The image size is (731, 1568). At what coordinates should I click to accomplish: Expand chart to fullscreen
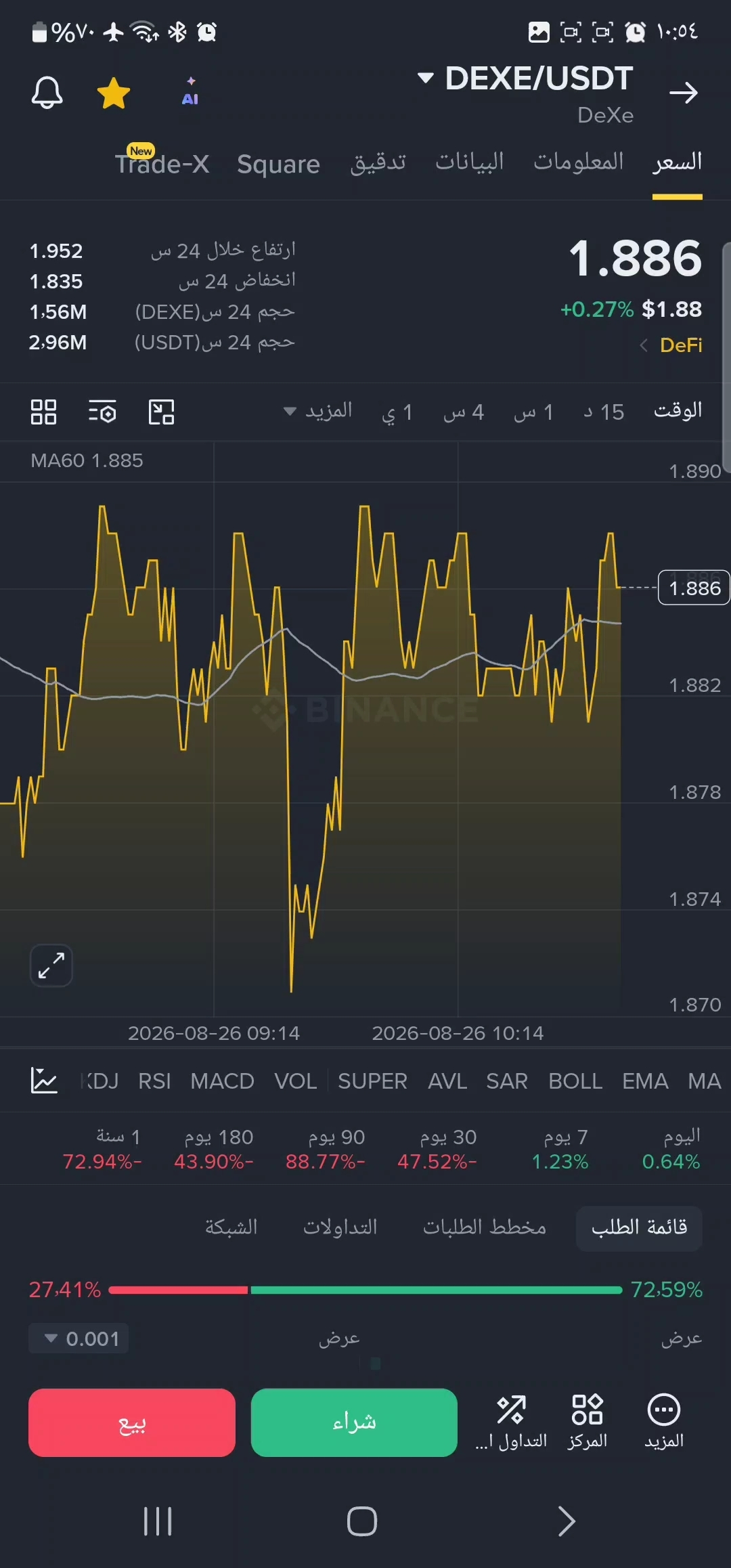pyautogui.click(x=51, y=965)
